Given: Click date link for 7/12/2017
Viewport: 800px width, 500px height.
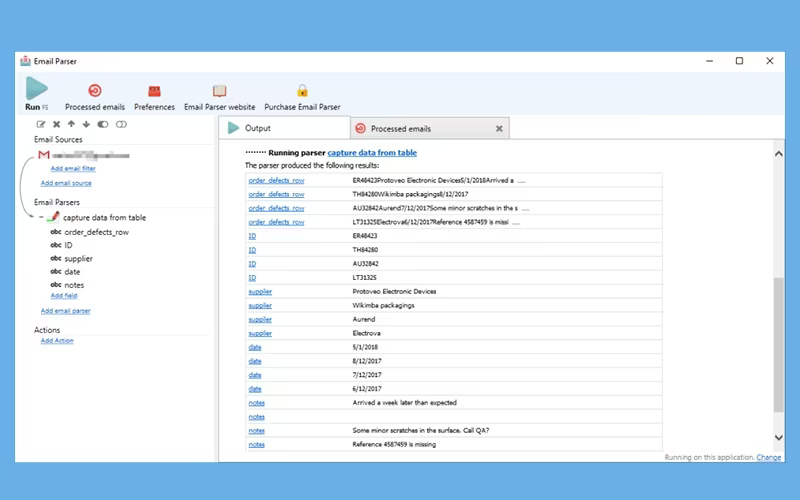Looking at the screenshot, I should point(255,375).
